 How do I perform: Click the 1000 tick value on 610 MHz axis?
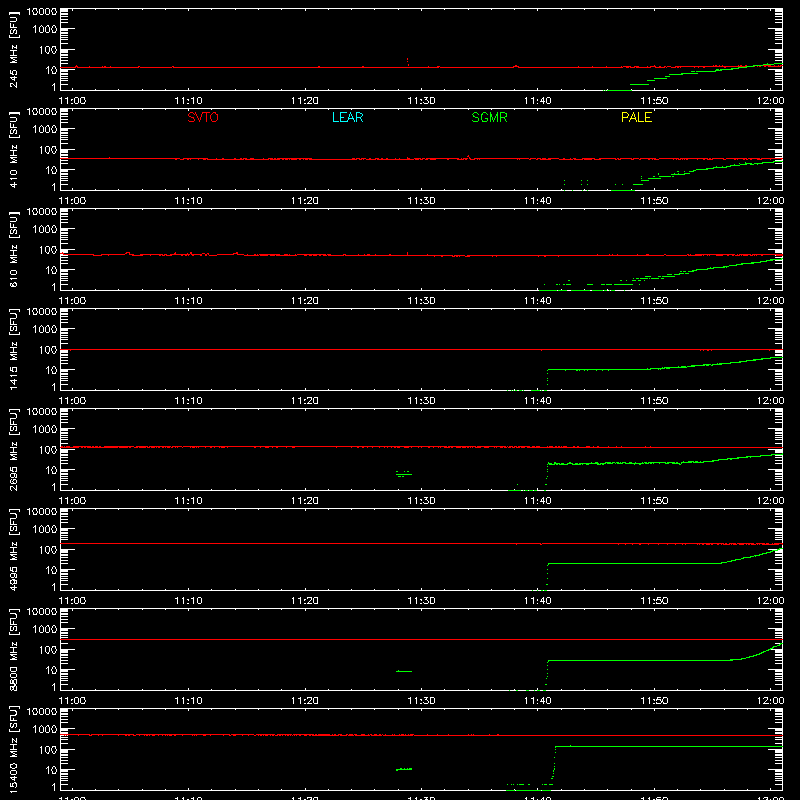pyautogui.click(x=45, y=229)
